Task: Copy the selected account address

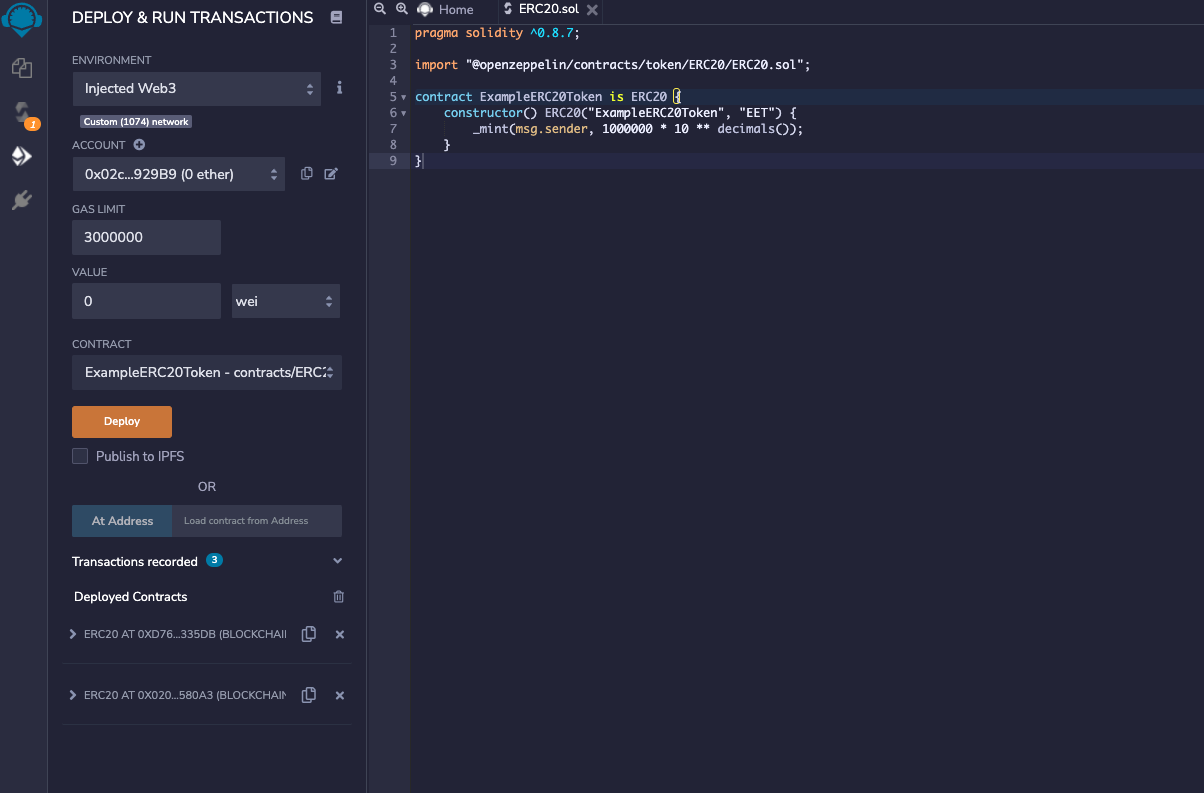Action: (307, 174)
